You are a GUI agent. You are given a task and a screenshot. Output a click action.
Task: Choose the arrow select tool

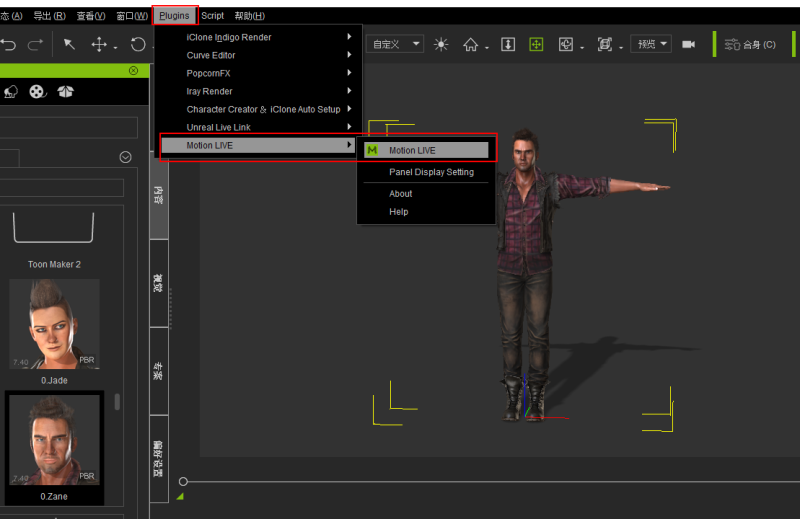(x=69, y=45)
